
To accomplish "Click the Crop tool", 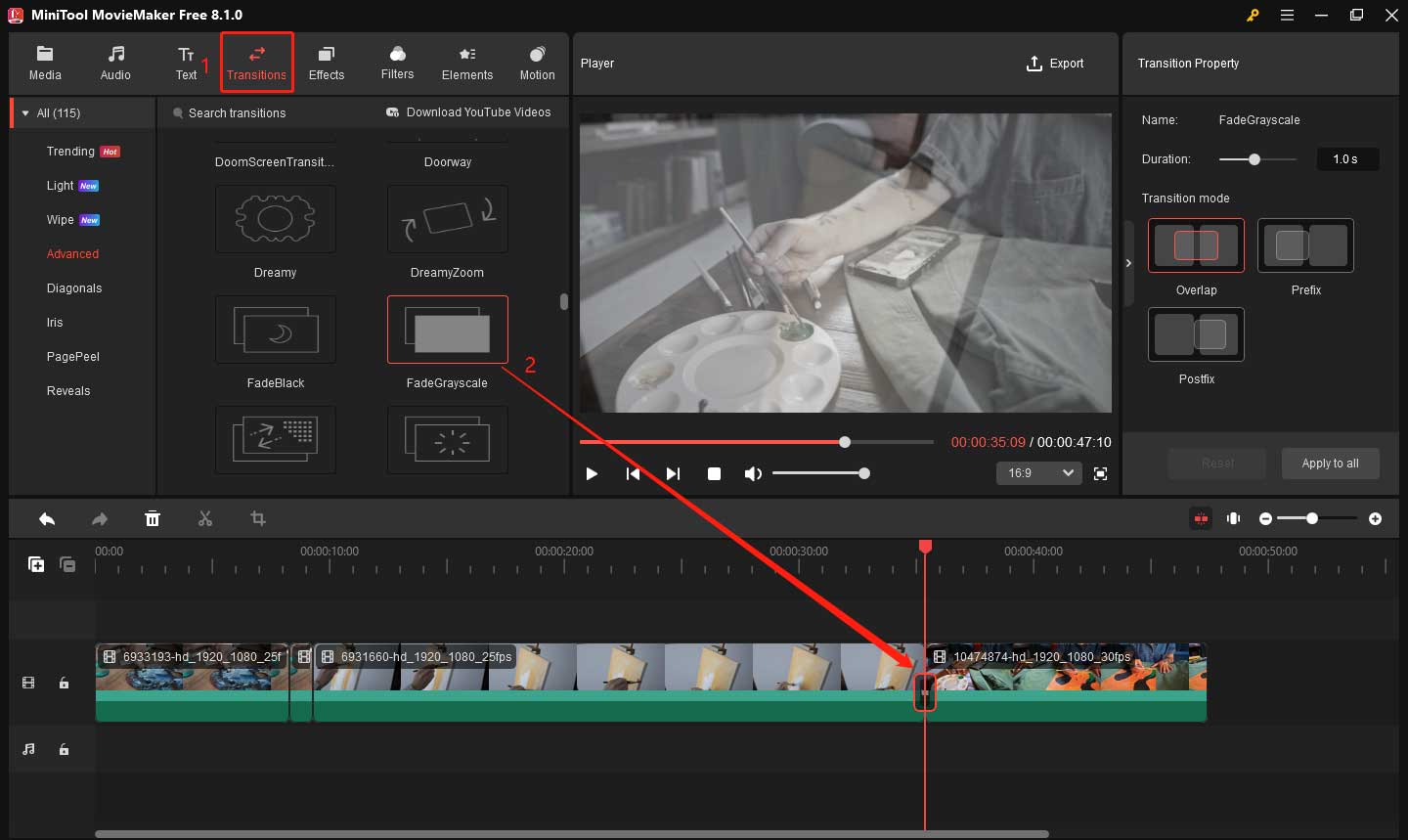I will (x=258, y=519).
